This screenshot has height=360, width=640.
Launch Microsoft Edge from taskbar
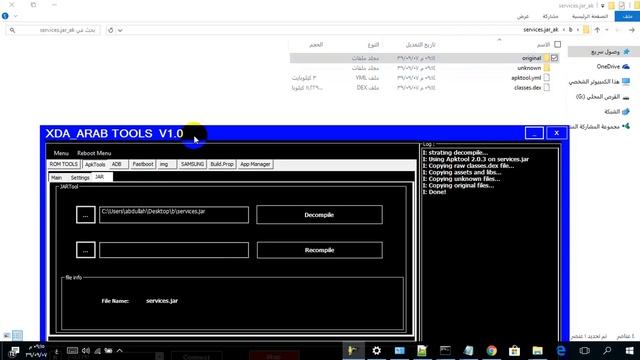click(x=561, y=351)
